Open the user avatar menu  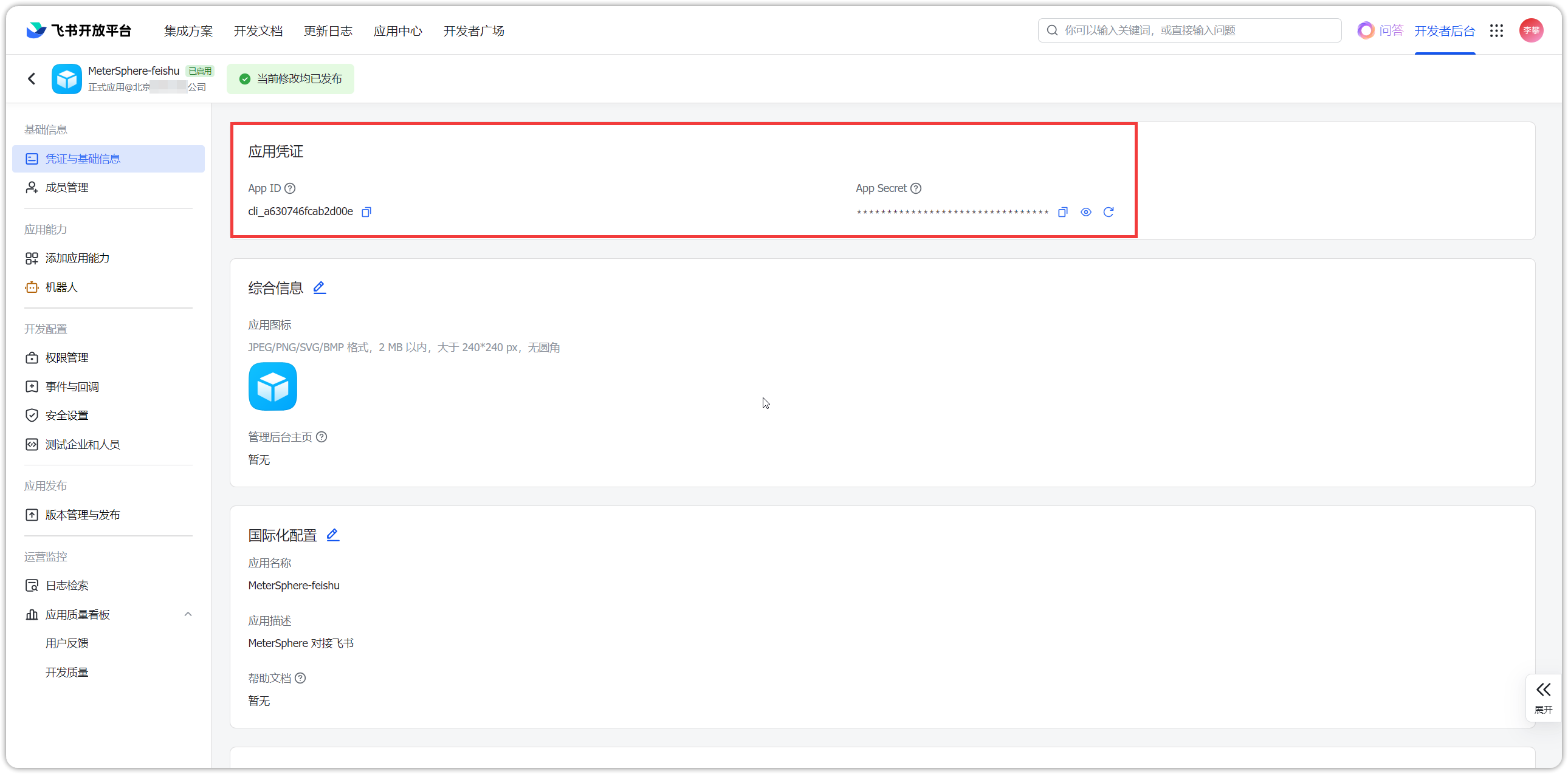(1532, 30)
